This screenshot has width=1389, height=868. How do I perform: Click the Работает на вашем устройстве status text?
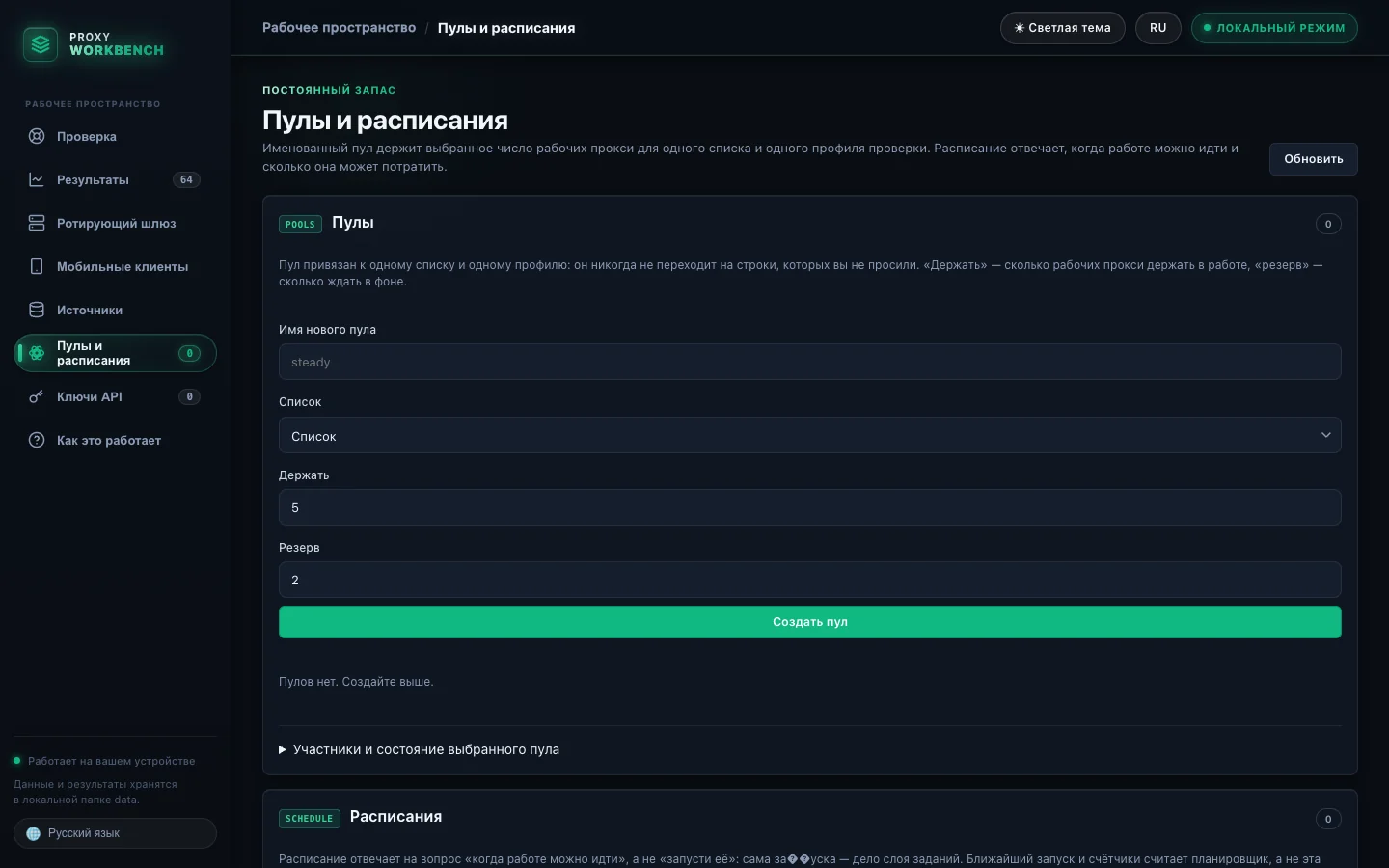111,761
